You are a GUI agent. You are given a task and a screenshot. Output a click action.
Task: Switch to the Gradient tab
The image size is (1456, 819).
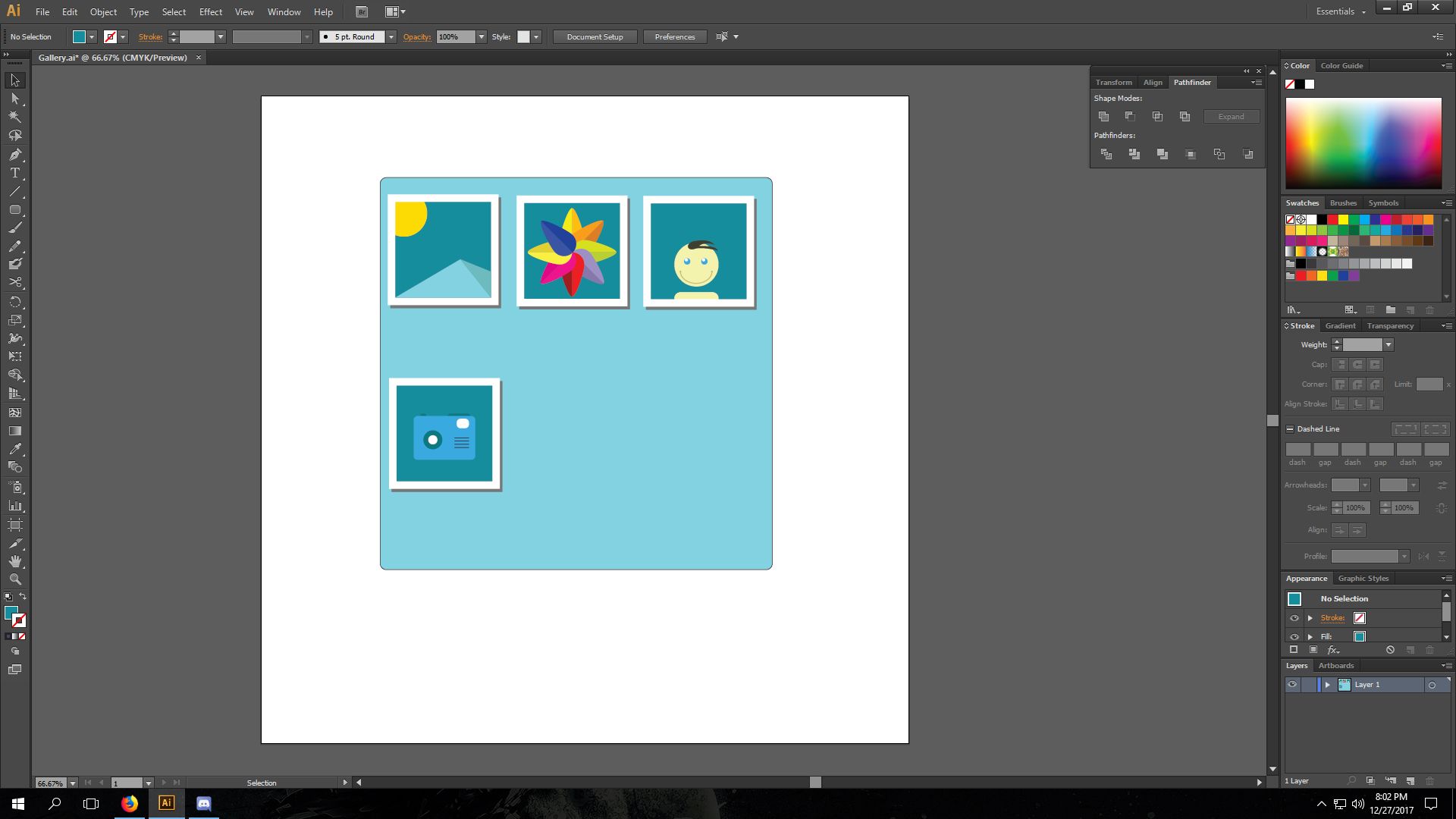tap(1340, 326)
